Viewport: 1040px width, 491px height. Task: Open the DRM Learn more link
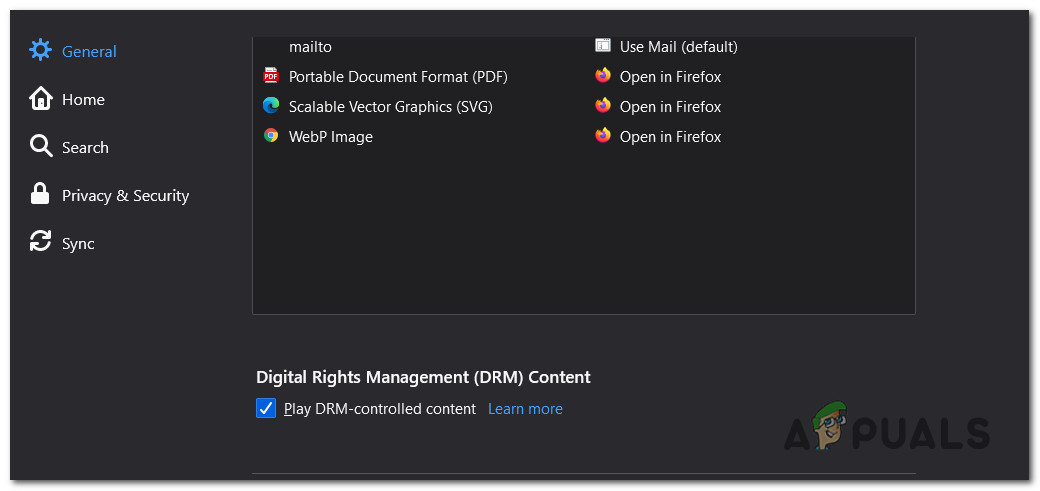click(525, 408)
